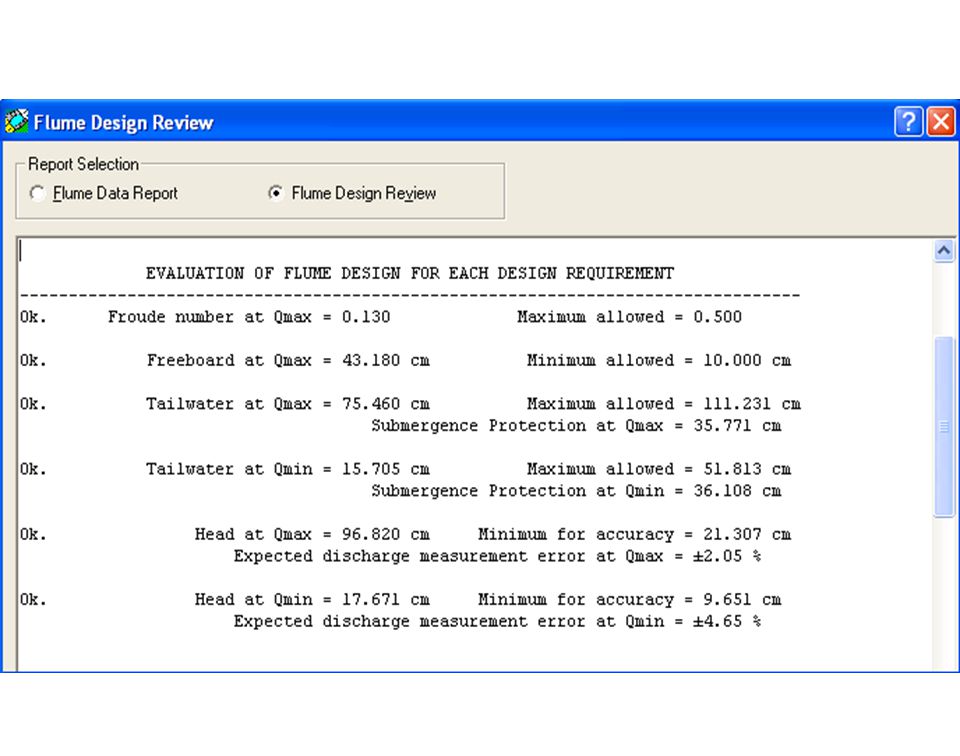Click Freeboard at Qmax = 43.180 cm
This screenshot has height=756, width=960.
[x=288, y=360]
